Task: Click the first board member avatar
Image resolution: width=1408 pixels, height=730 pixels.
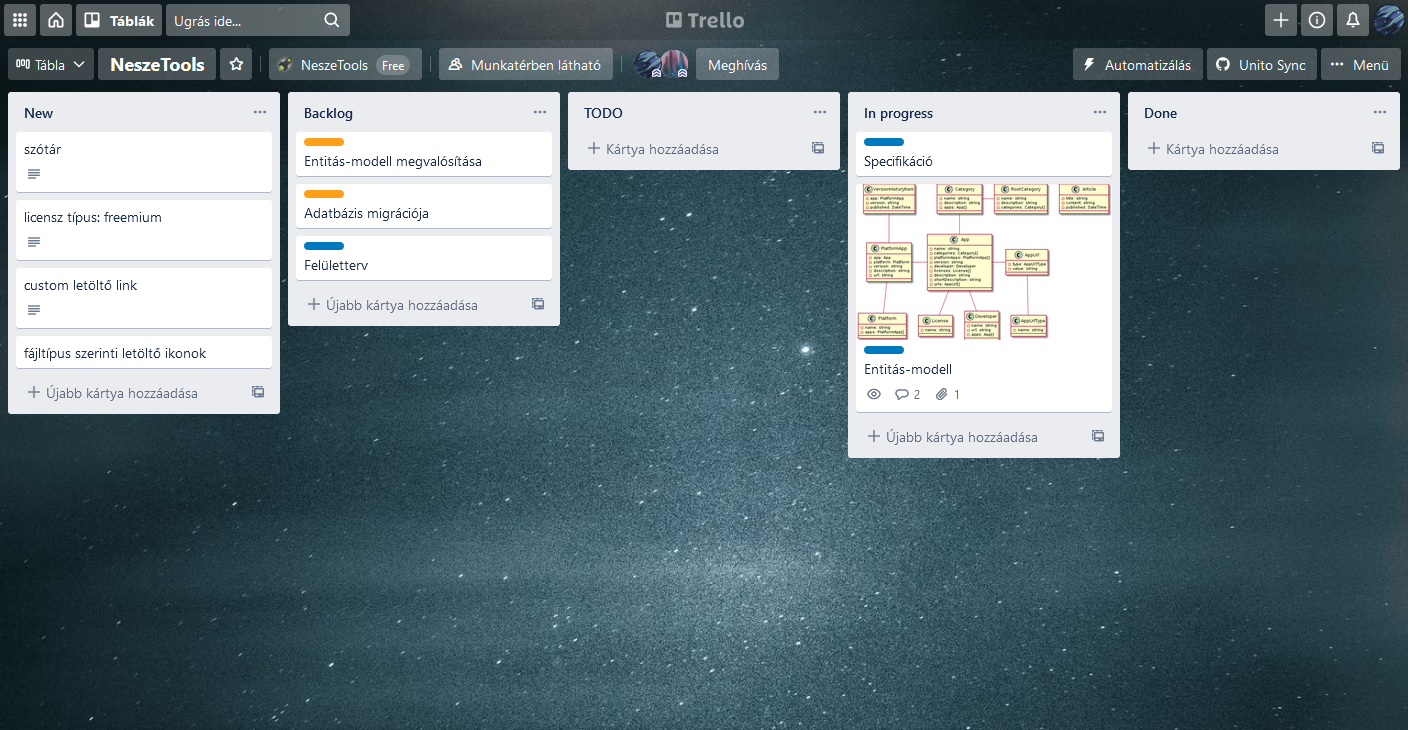Action: coord(648,65)
